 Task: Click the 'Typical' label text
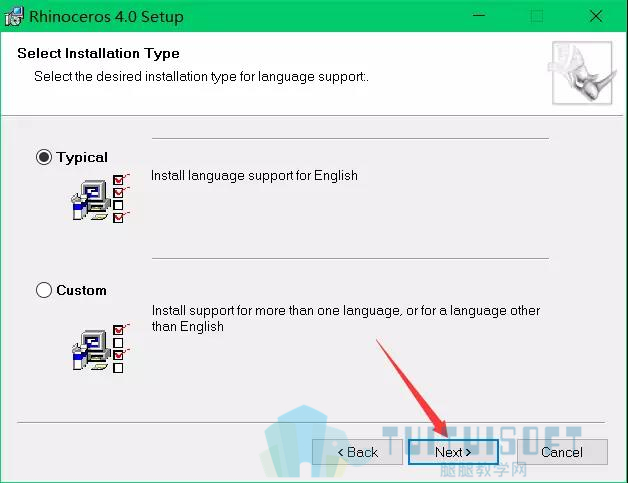(x=82, y=157)
